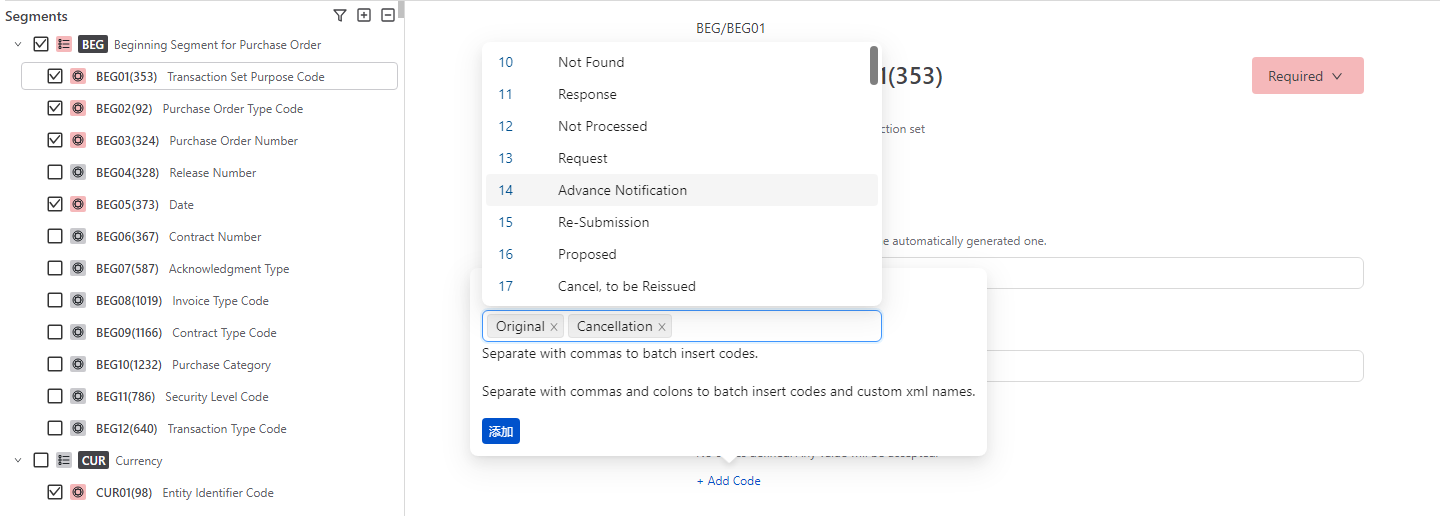Viewport: 1440px width, 516px height.
Task: Collapse the CUR Currency segment node
Action: coord(18,460)
